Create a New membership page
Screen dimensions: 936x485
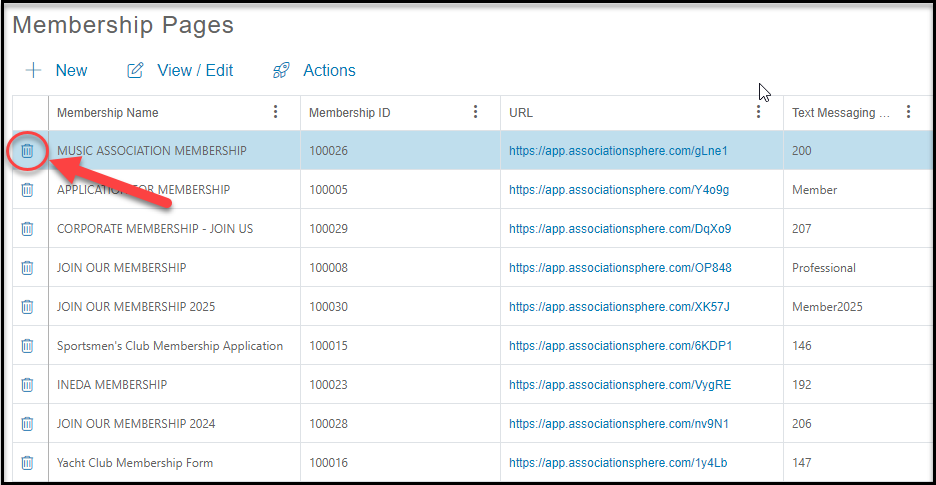click(x=56, y=70)
